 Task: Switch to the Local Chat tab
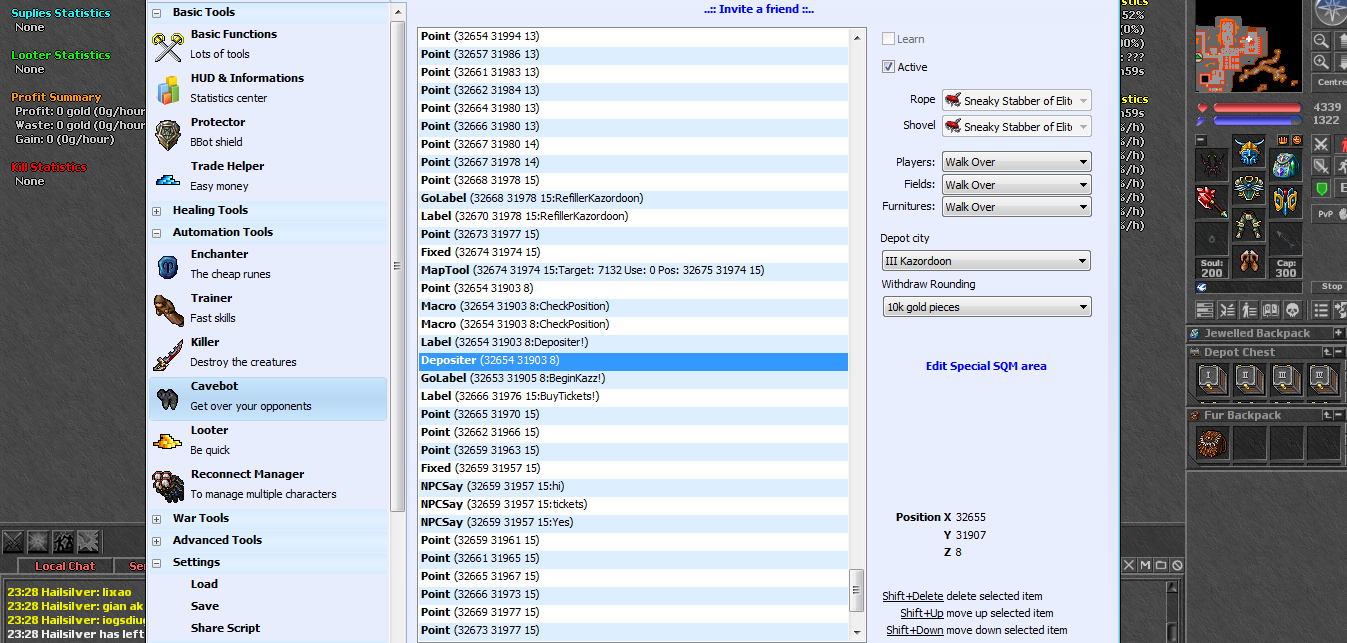65,566
